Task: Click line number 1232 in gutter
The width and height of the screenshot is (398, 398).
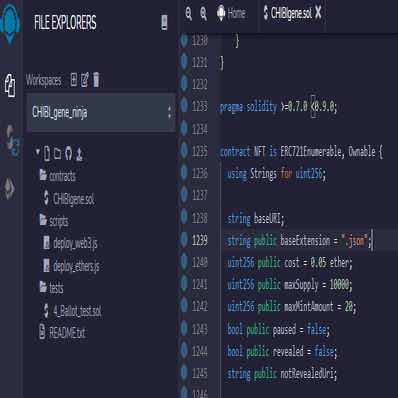Action: tap(200, 84)
